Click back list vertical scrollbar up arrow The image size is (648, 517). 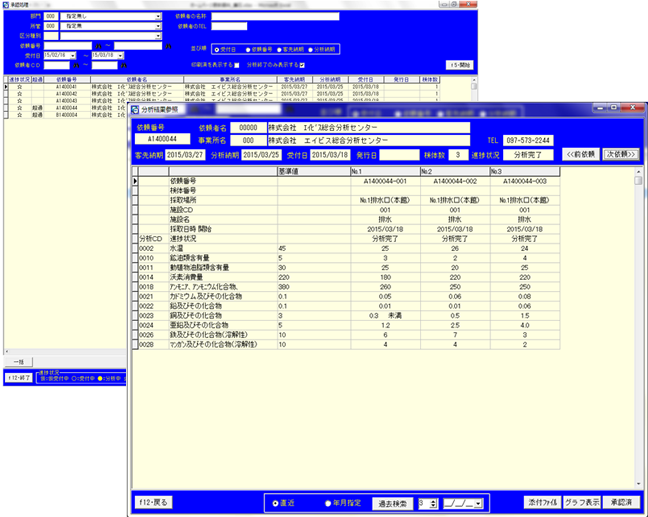[474, 80]
